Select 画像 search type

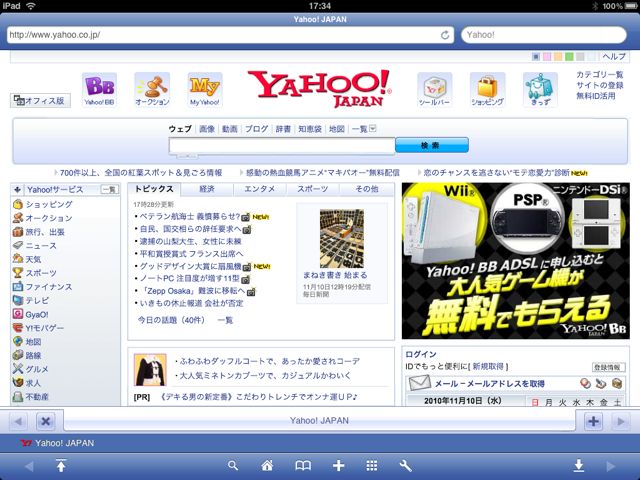point(207,129)
